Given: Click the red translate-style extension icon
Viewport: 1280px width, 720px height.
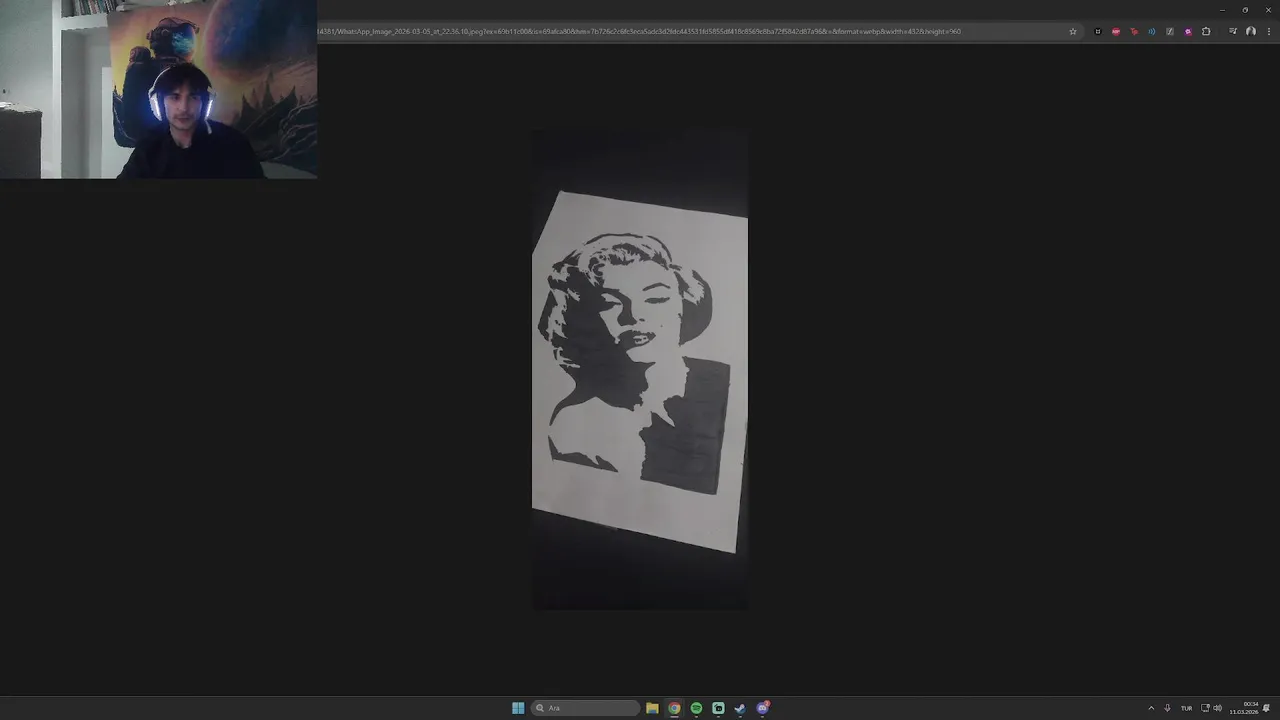Looking at the screenshot, I should point(1134,31).
